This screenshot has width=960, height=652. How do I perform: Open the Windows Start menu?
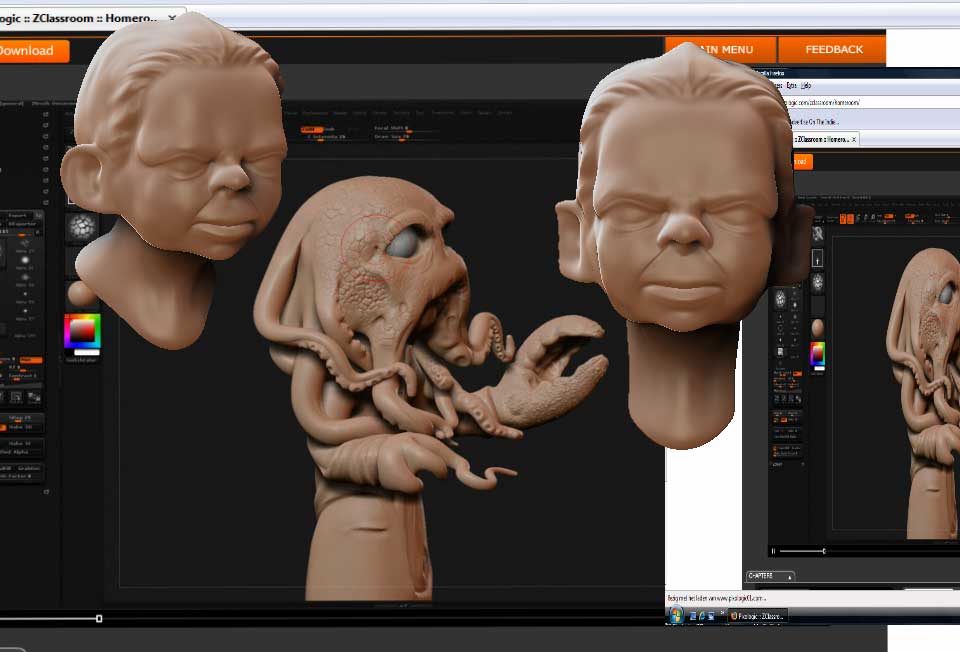tap(675, 615)
